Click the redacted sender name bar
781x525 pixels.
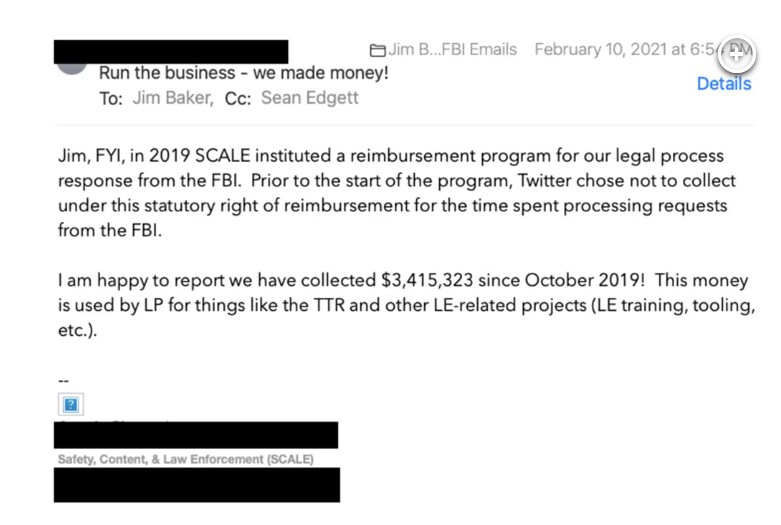pos(170,50)
